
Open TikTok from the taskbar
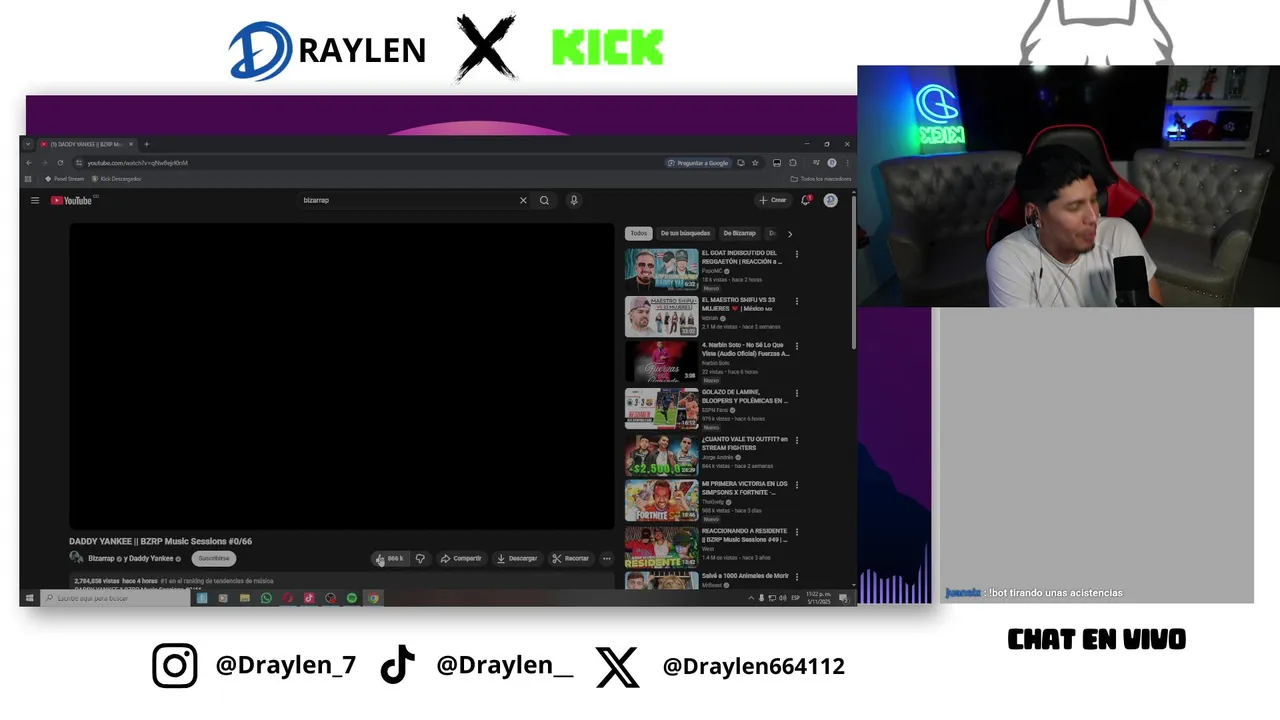tap(309, 598)
